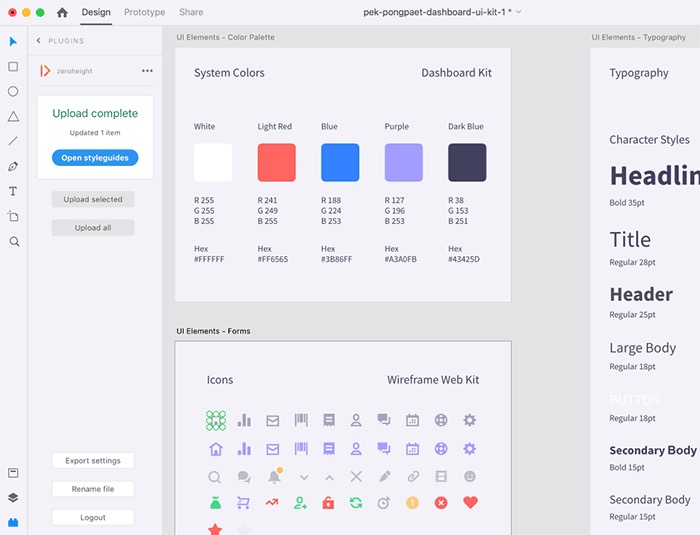Select the green refresh arrows icon

(356, 503)
